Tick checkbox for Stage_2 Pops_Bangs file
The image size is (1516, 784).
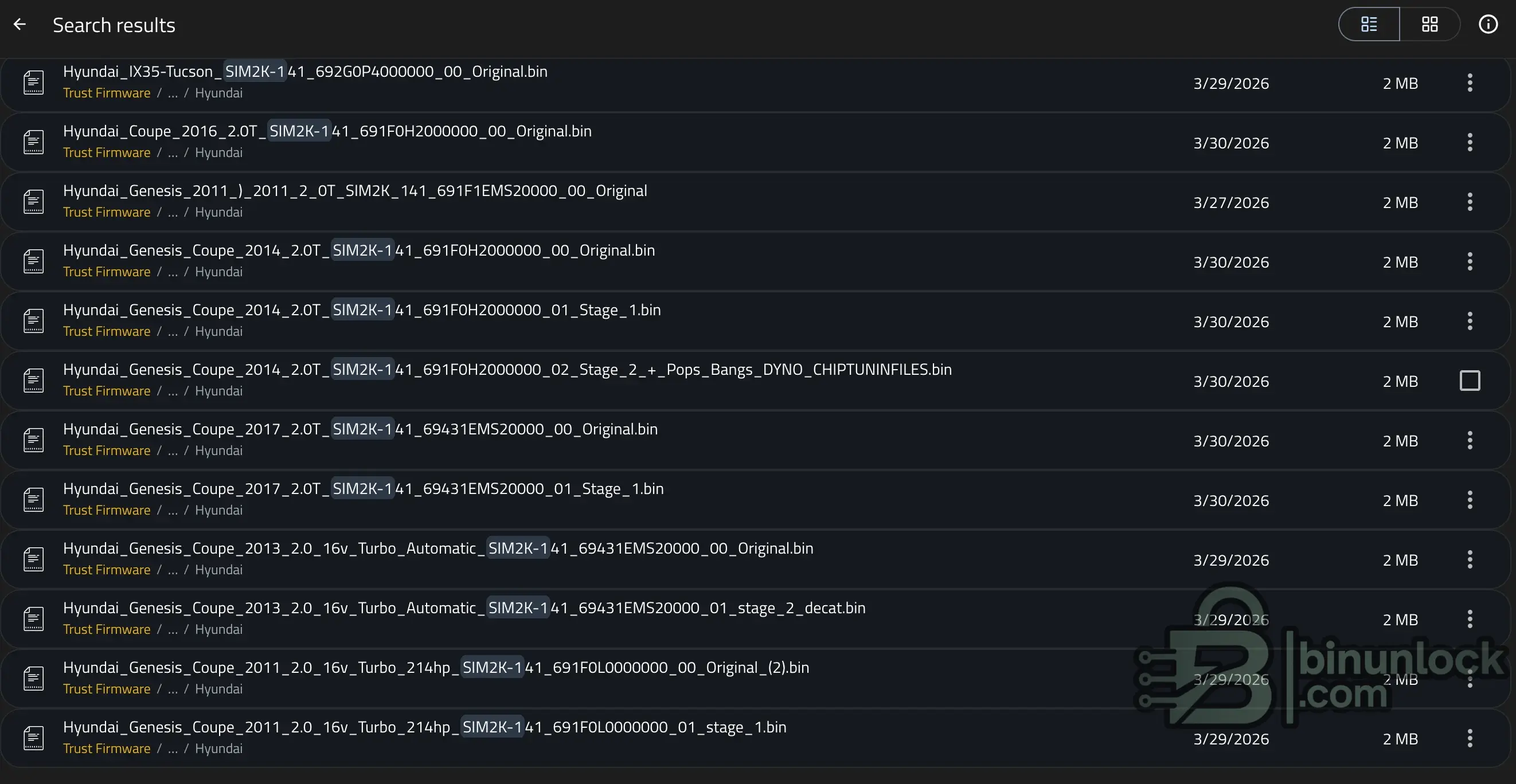click(1470, 381)
